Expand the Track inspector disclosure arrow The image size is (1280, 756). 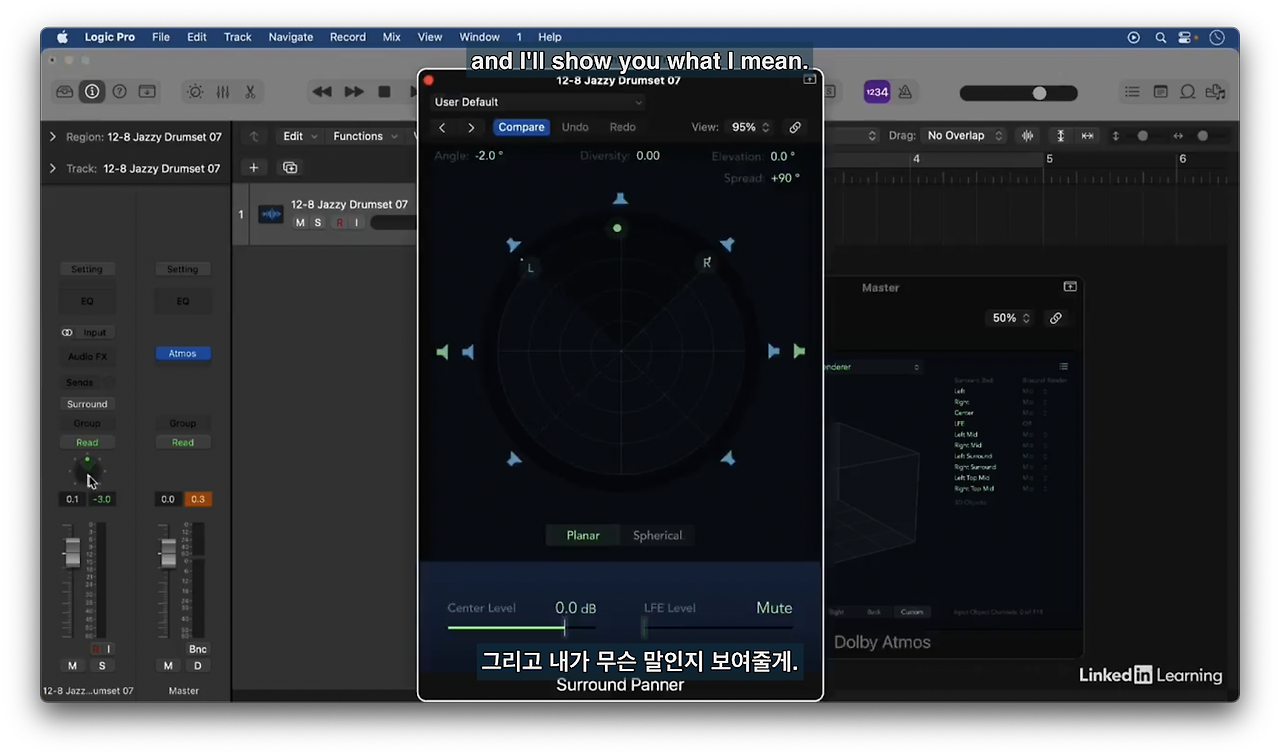[x=52, y=169]
